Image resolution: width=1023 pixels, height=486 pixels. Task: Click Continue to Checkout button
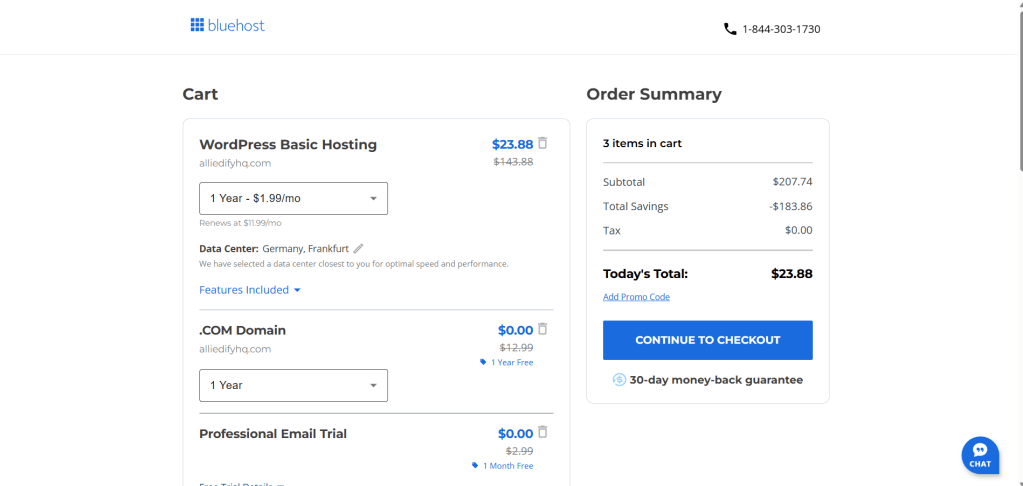[707, 340]
